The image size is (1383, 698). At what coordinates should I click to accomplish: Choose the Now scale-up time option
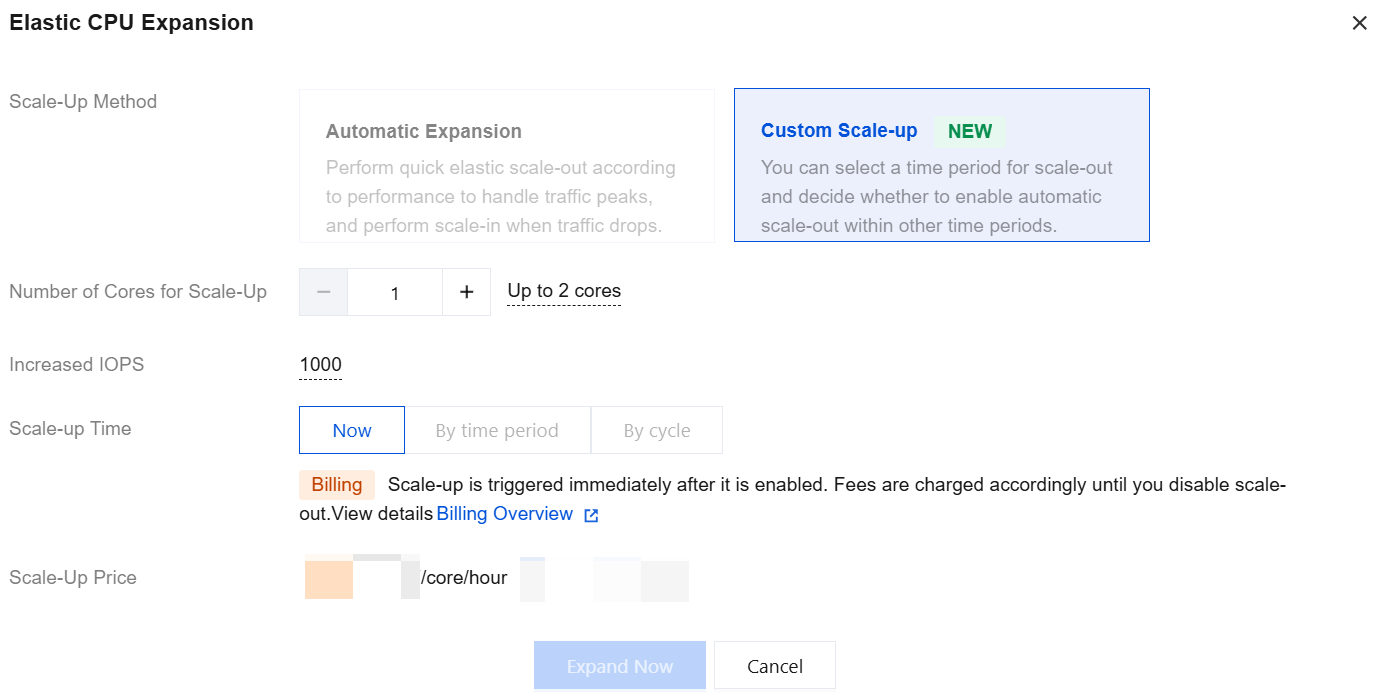pos(352,430)
